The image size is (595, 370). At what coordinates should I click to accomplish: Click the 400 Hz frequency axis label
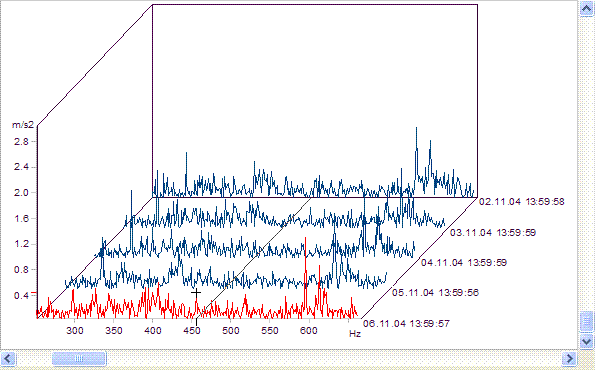(153, 331)
